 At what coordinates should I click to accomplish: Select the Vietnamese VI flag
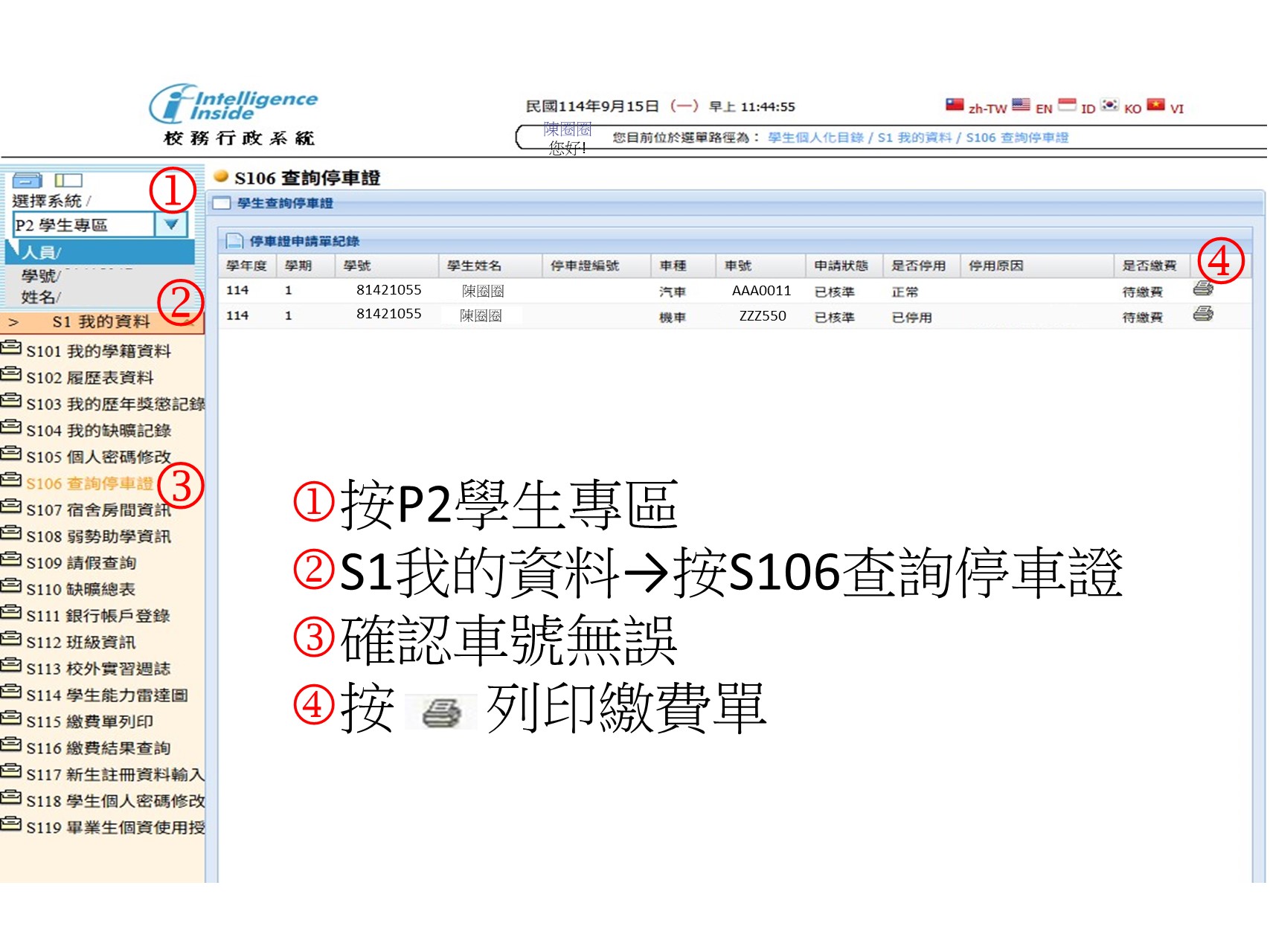(x=1155, y=105)
